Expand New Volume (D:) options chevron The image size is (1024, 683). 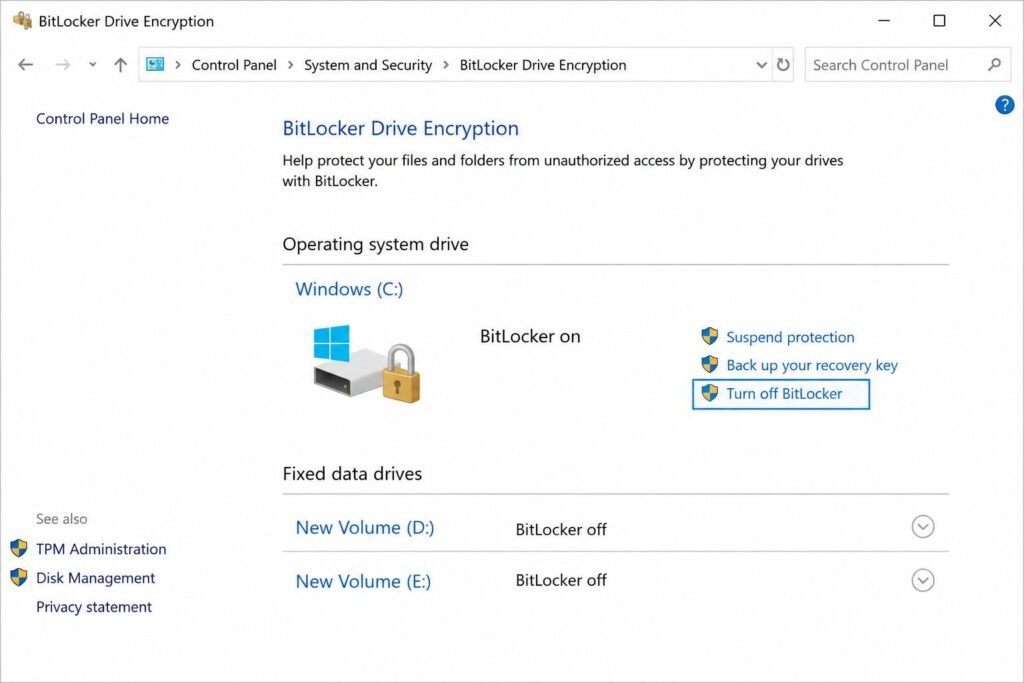[923, 526]
